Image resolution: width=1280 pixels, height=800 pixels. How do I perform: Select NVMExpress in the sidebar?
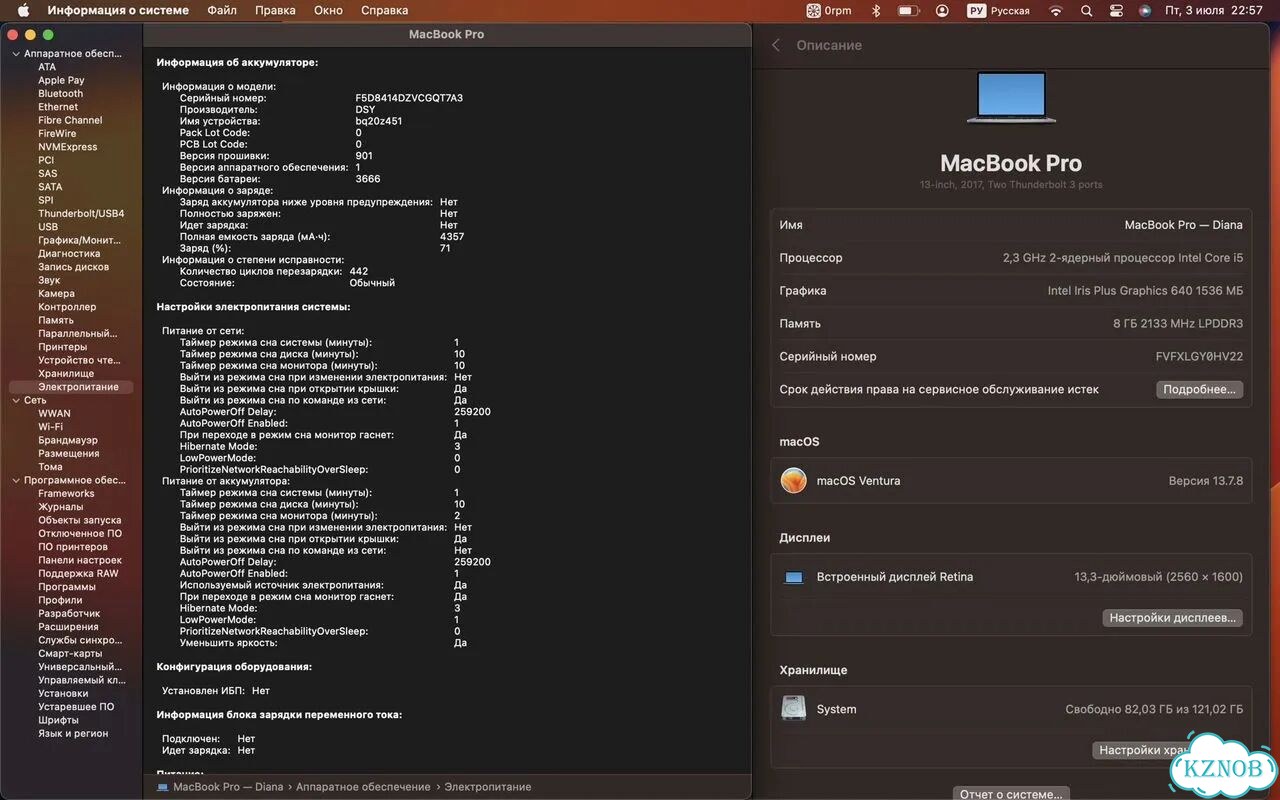coord(68,147)
